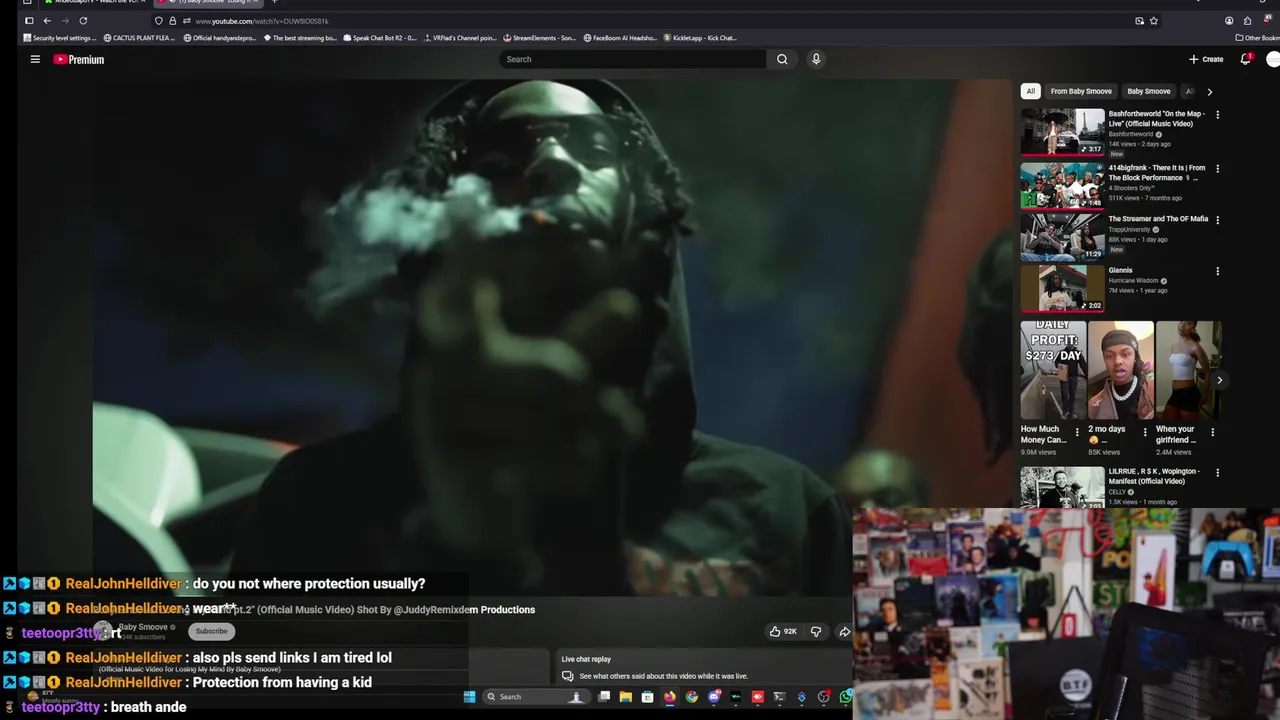Image resolution: width=1280 pixels, height=720 pixels.
Task: Open options for How Much Money short
Action: tap(1077, 433)
